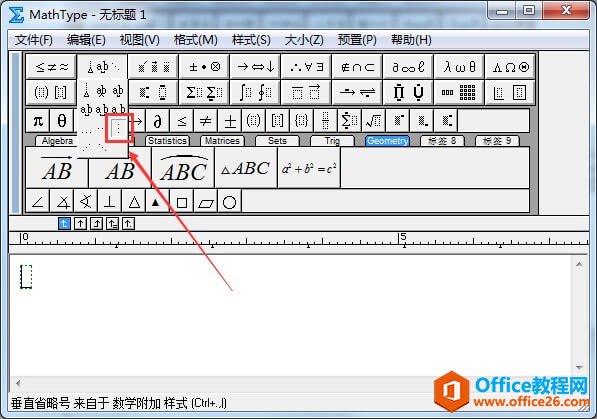The height and width of the screenshot is (419, 597).
Task: Insert the upward diagonal ellipsis symbol
Action: point(86,147)
